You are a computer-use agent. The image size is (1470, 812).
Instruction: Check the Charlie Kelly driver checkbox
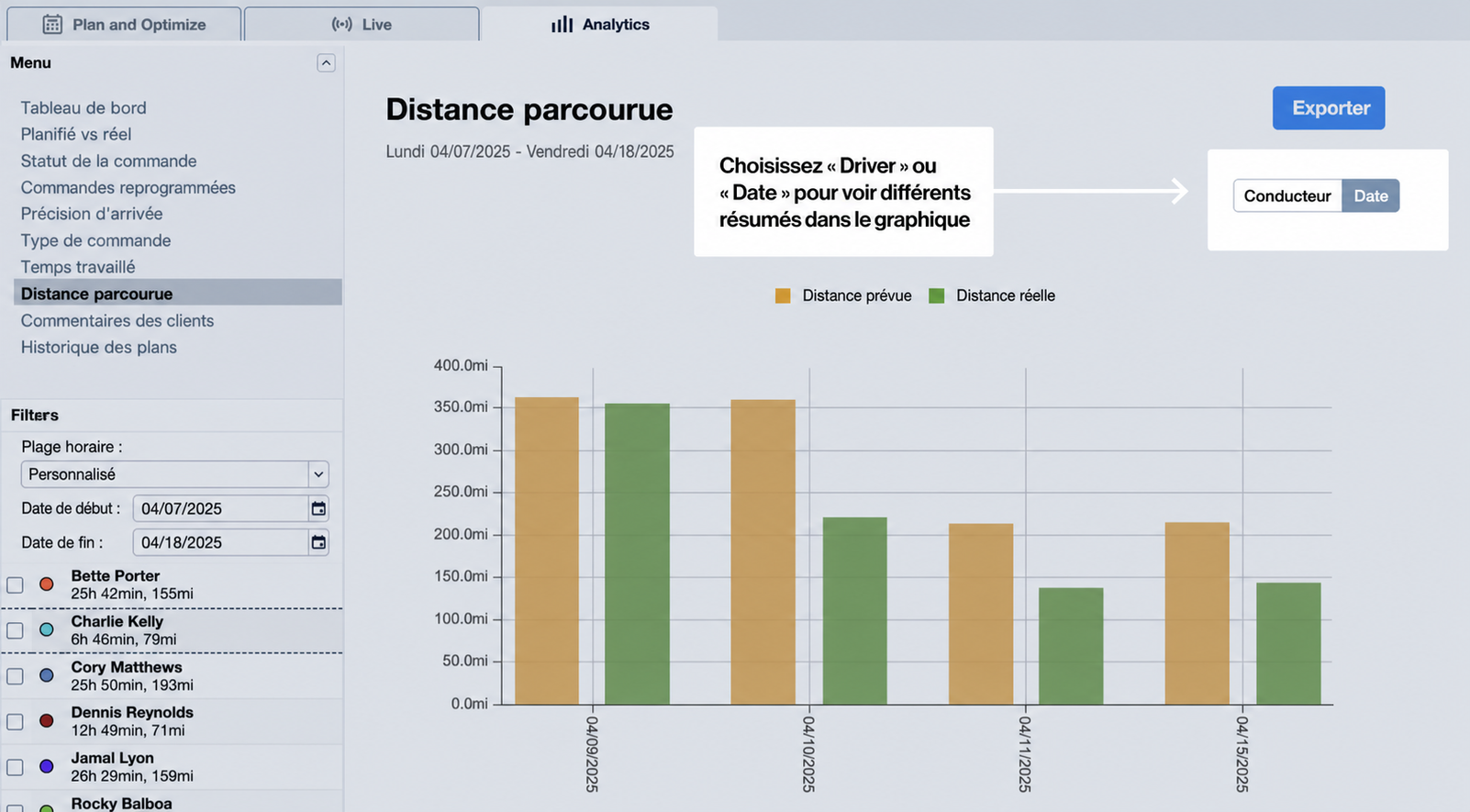tap(15, 630)
